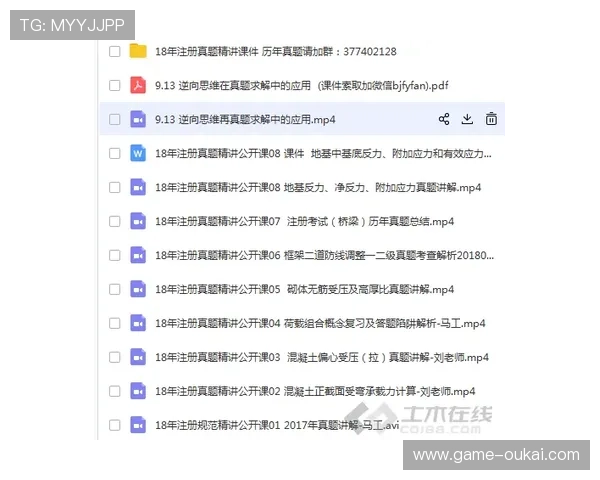
Task: Open 公开课08 地基反力、净反力 mp4 name
Action: point(318,188)
